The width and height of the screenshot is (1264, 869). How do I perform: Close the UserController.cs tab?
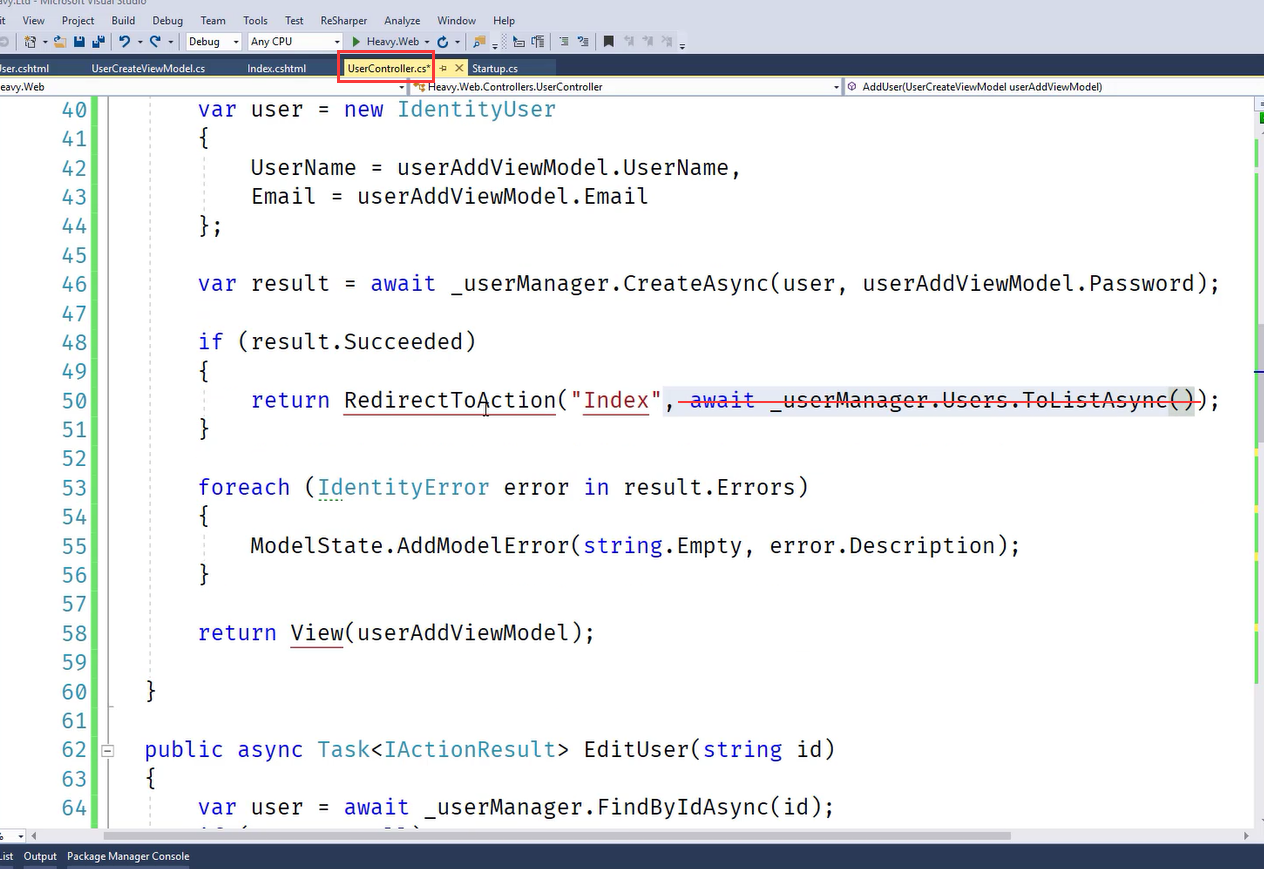point(459,68)
